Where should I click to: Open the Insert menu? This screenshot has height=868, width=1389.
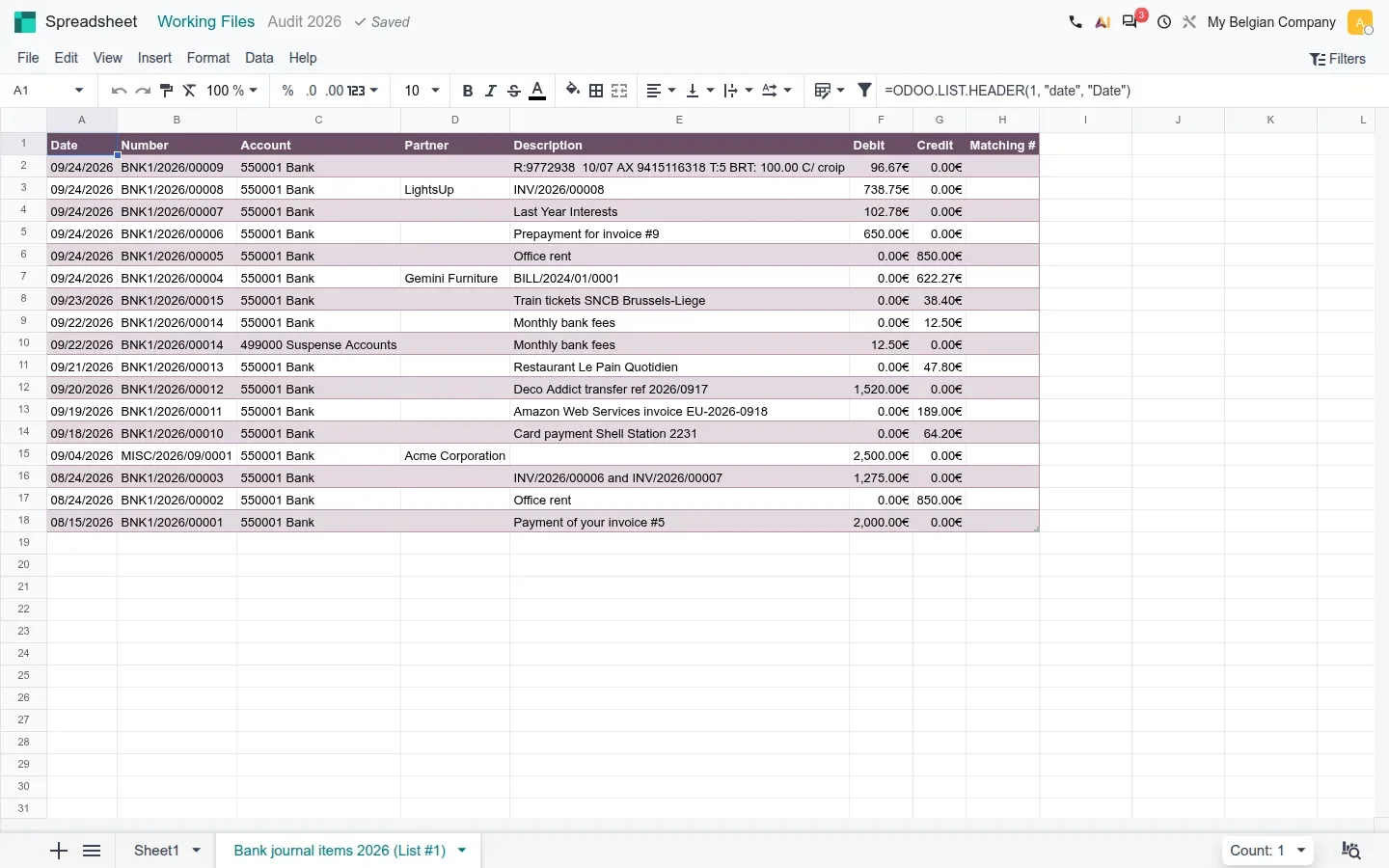tap(154, 58)
